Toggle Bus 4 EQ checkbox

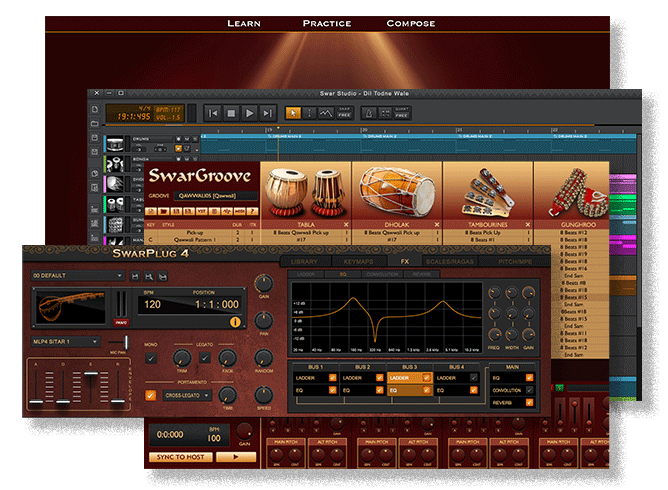click(x=473, y=390)
